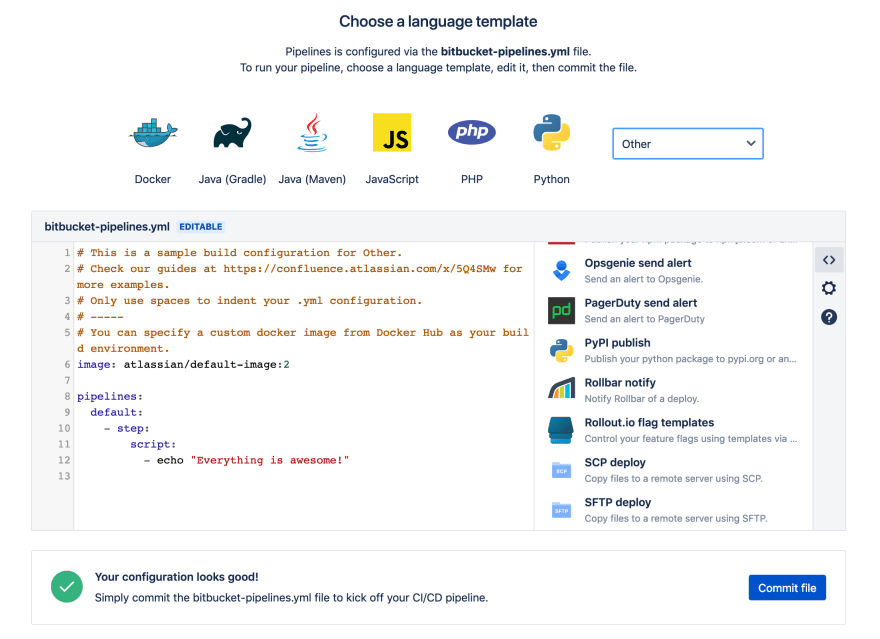Click empty line 13 in editor
The image size is (880, 639).
pyautogui.click(x=303, y=476)
